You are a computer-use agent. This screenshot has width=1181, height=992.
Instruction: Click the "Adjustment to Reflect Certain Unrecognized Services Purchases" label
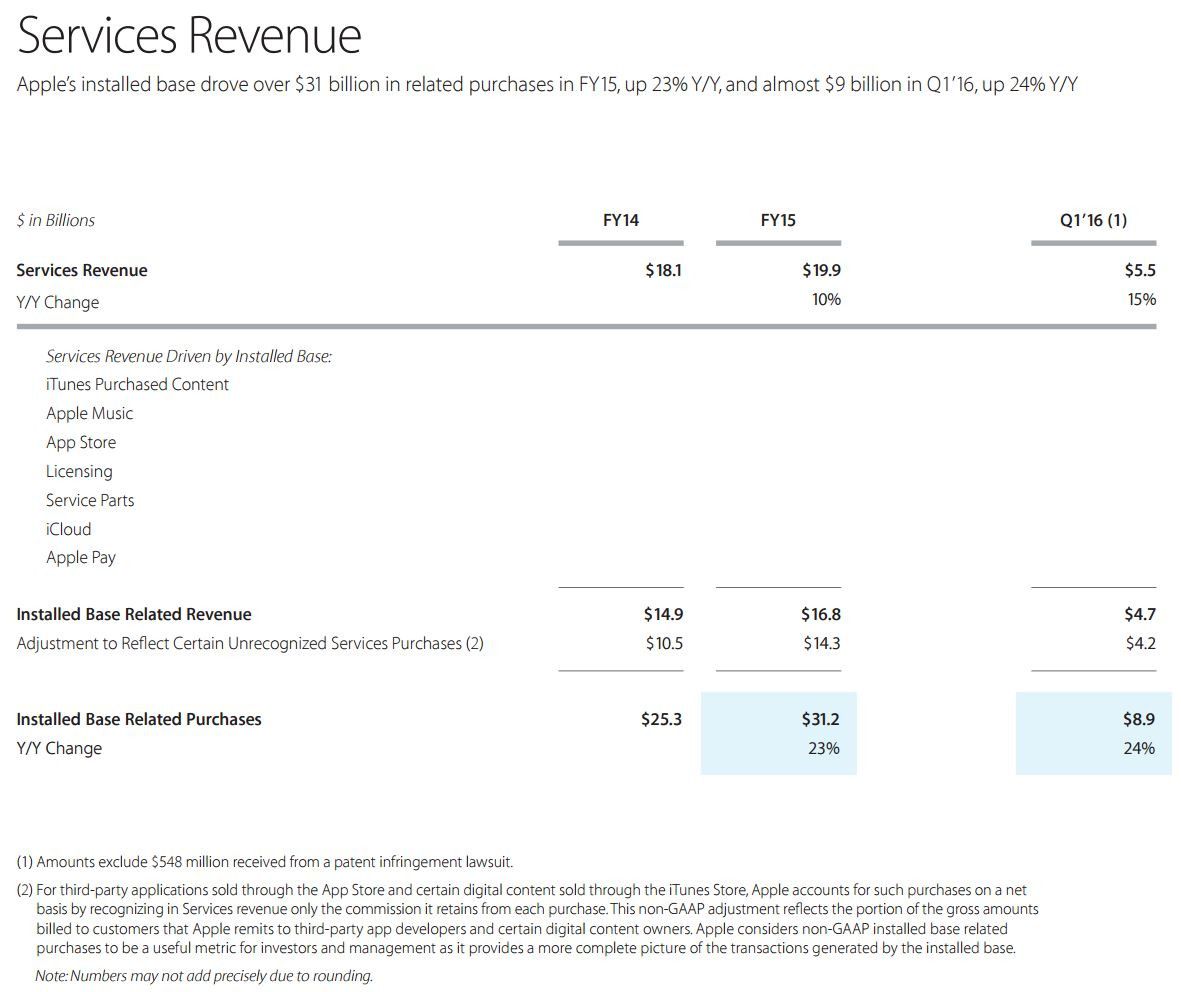coord(250,644)
